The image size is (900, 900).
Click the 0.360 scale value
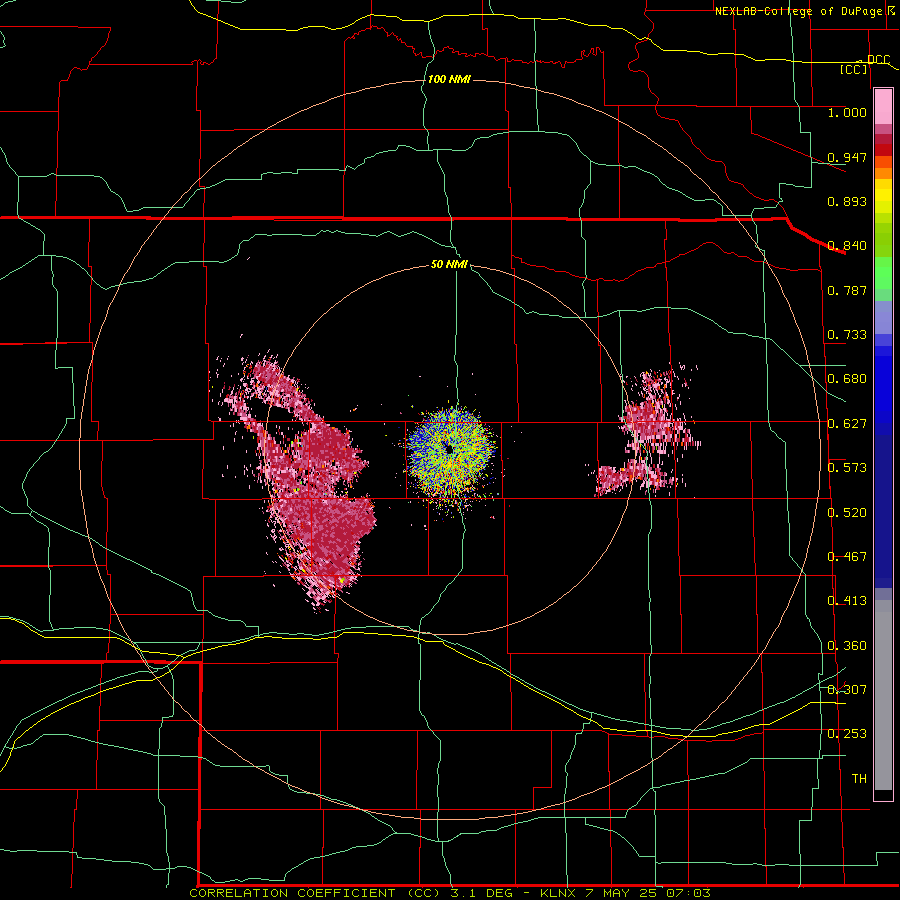pyautogui.click(x=847, y=646)
